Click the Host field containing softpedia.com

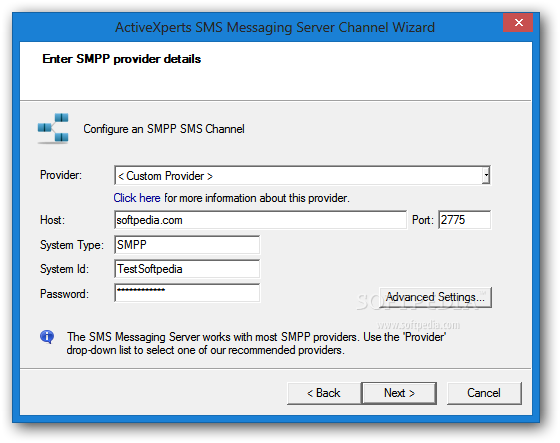260,220
